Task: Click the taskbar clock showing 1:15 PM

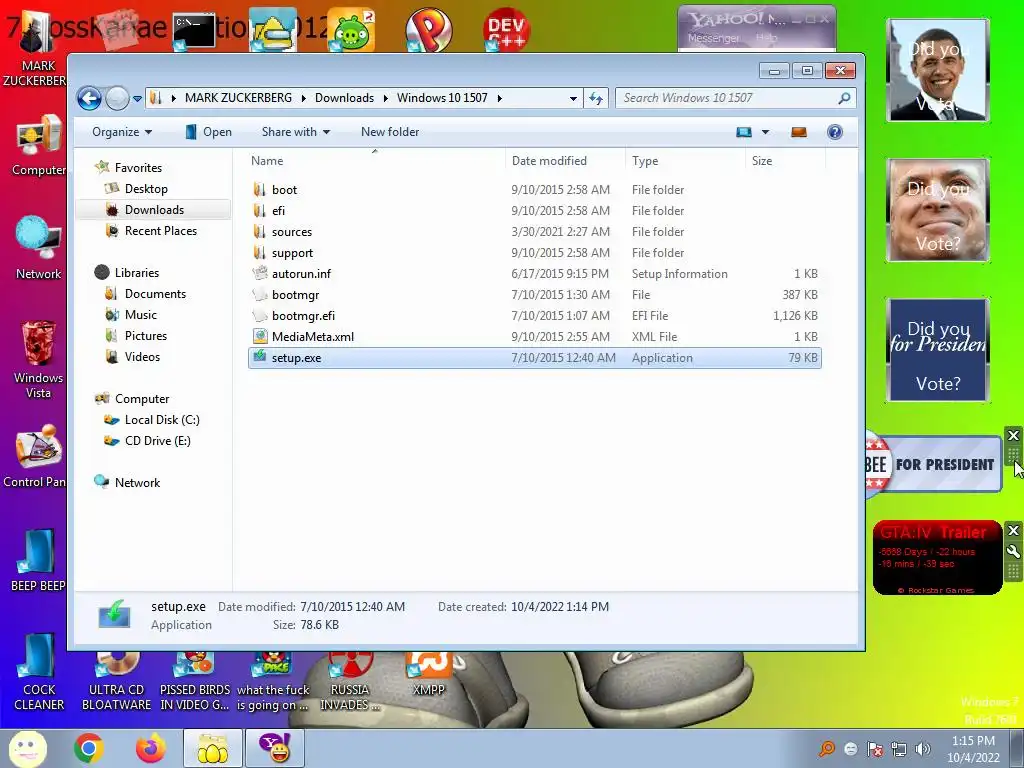Action: coord(974,749)
